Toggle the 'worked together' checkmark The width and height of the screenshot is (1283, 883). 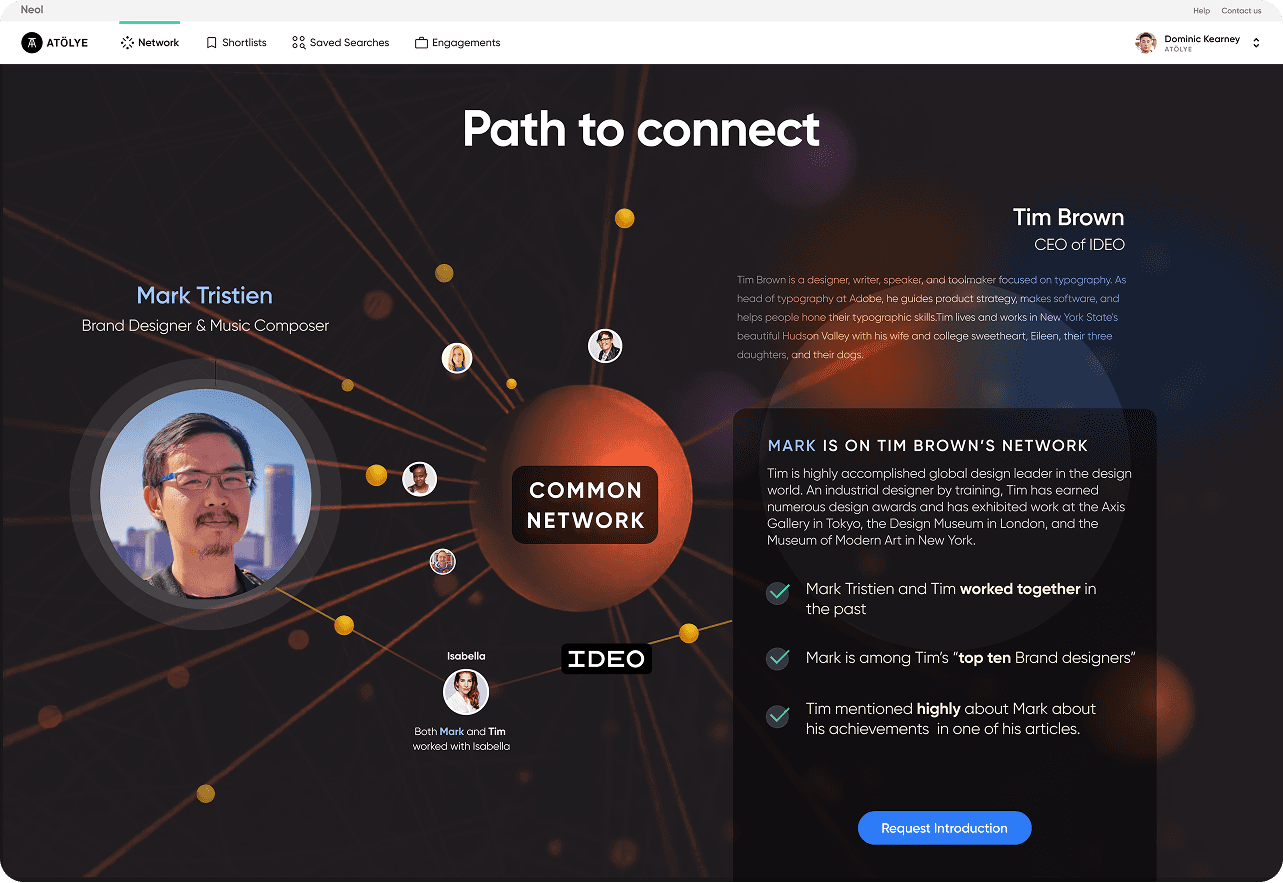pos(778,593)
